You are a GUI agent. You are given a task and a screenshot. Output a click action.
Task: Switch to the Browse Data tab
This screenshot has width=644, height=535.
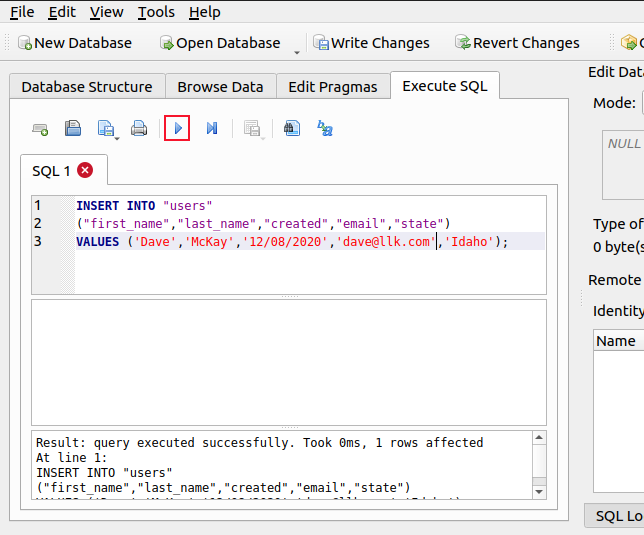click(220, 87)
